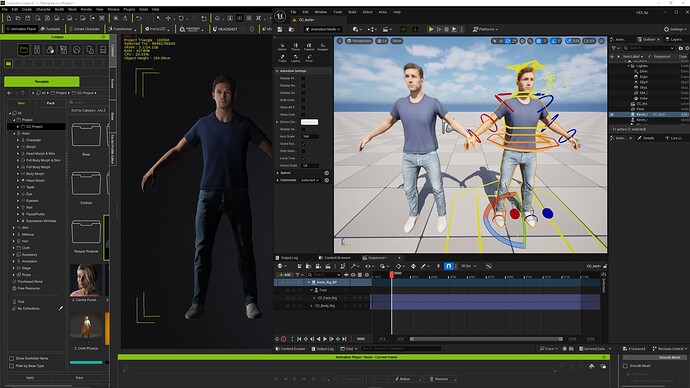Open Unreal Actor menu
This screenshot has width=690, height=388.
click(x=383, y=12)
